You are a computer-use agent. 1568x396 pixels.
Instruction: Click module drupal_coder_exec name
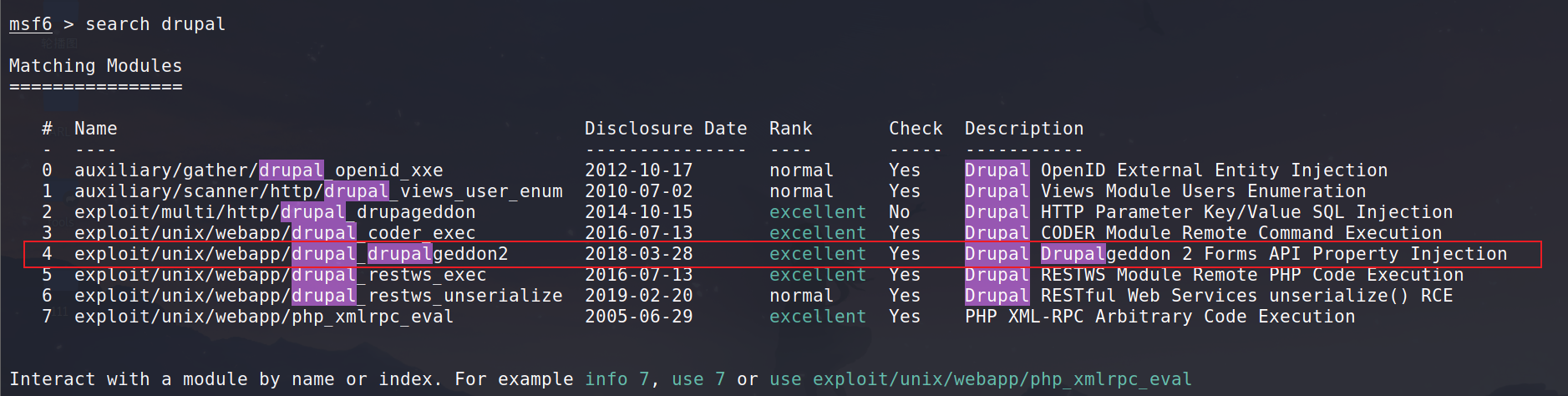275,233
